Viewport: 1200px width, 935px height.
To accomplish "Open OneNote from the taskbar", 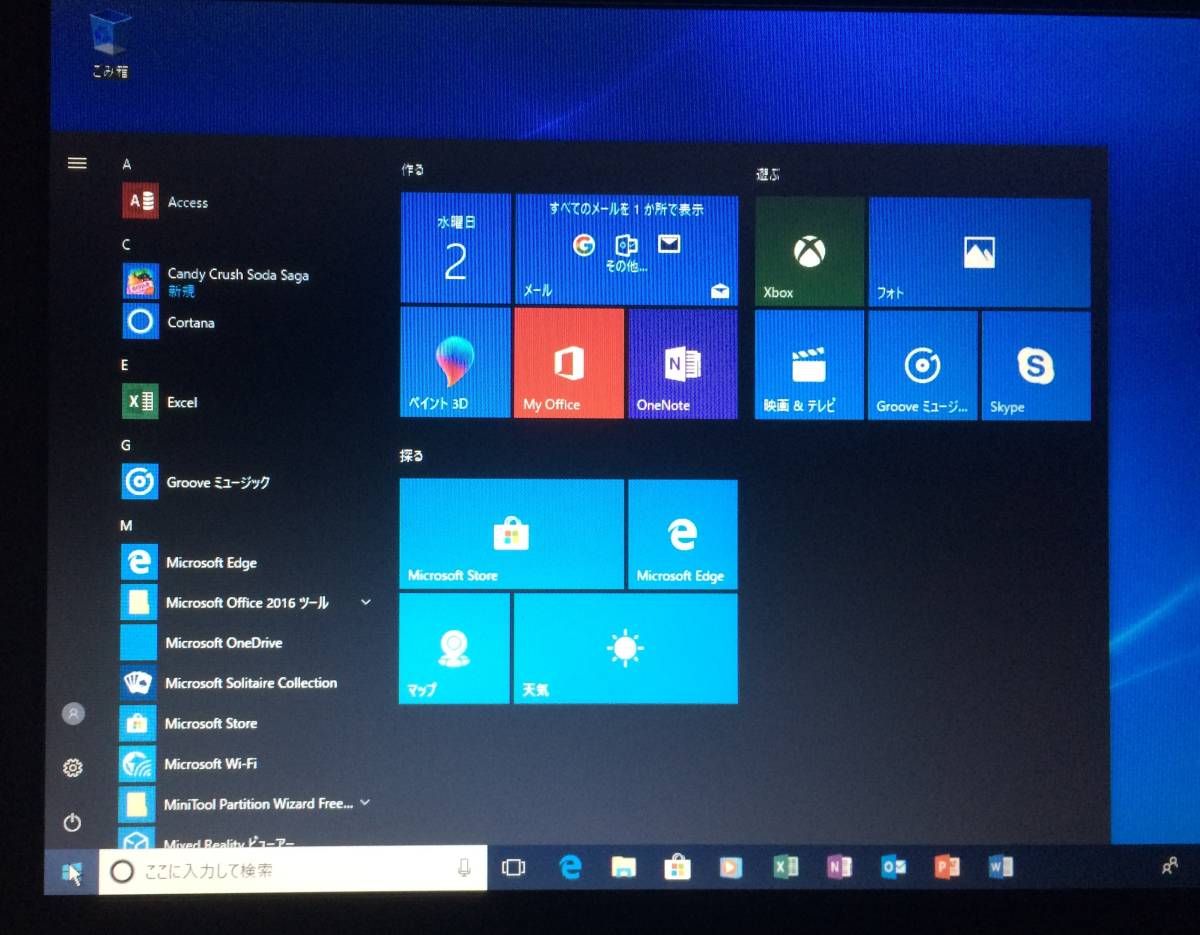I will (840, 867).
